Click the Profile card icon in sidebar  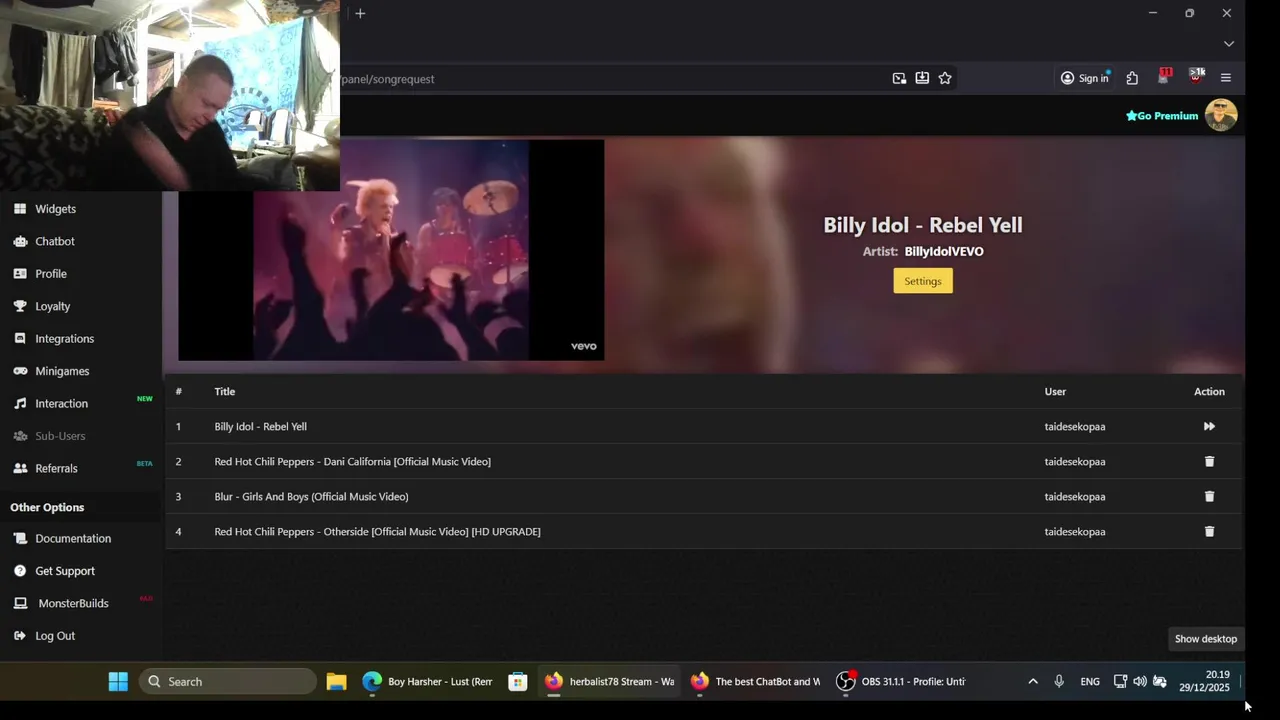(20, 273)
